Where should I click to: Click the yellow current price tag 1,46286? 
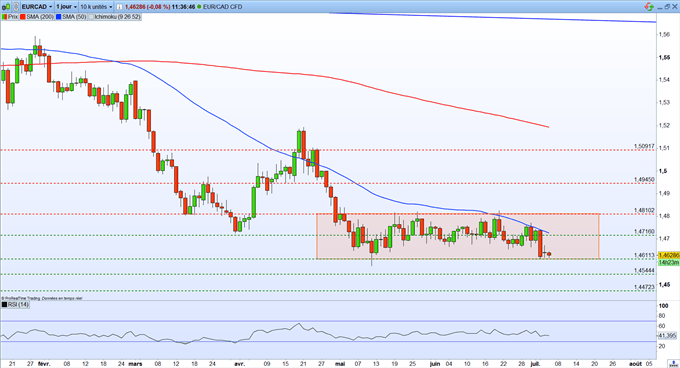coord(669,256)
